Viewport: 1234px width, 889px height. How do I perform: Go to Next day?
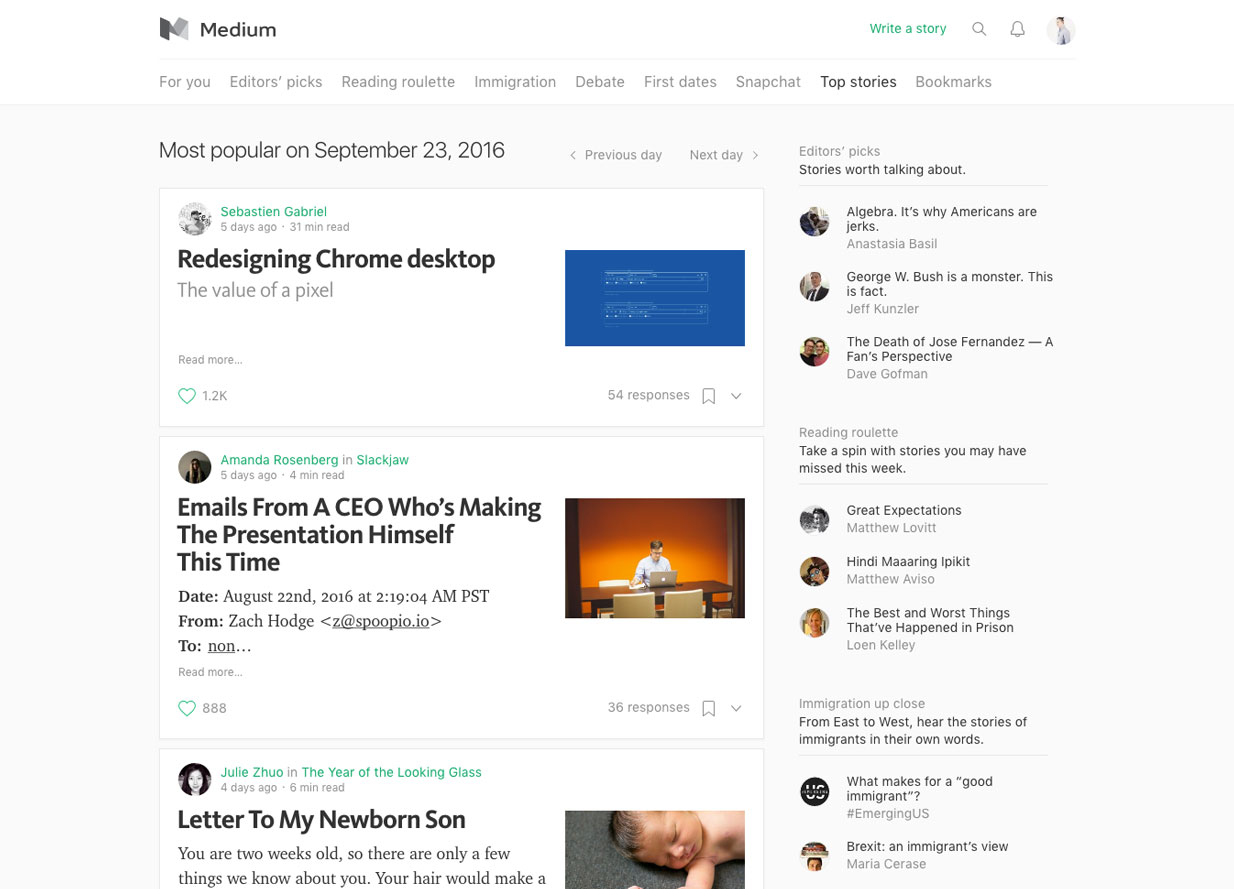click(724, 155)
